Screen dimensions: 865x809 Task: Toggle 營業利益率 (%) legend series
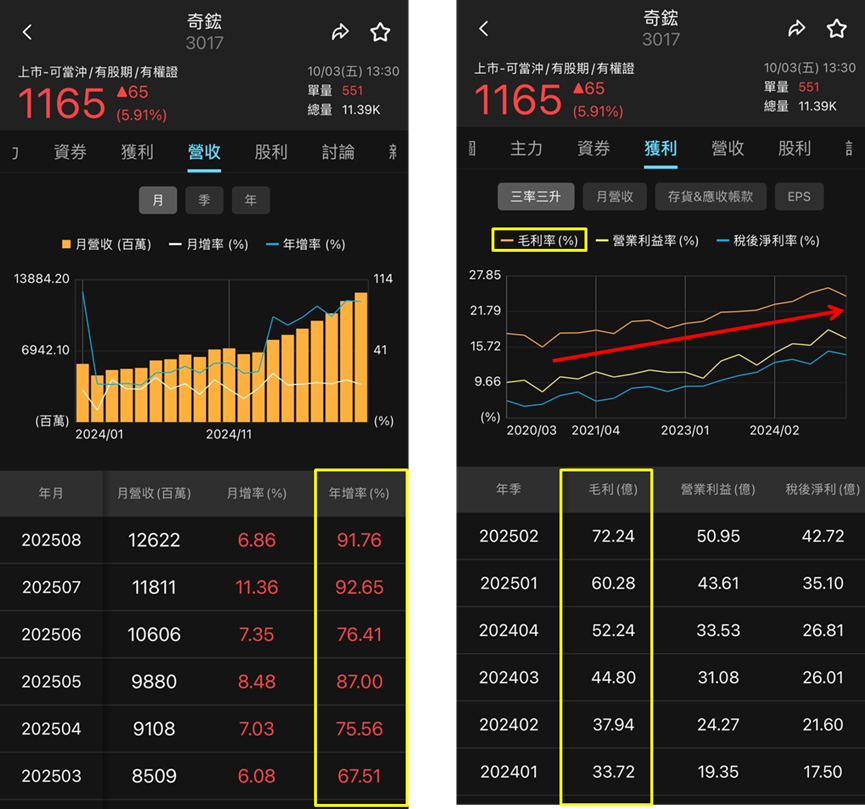[647, 241]
